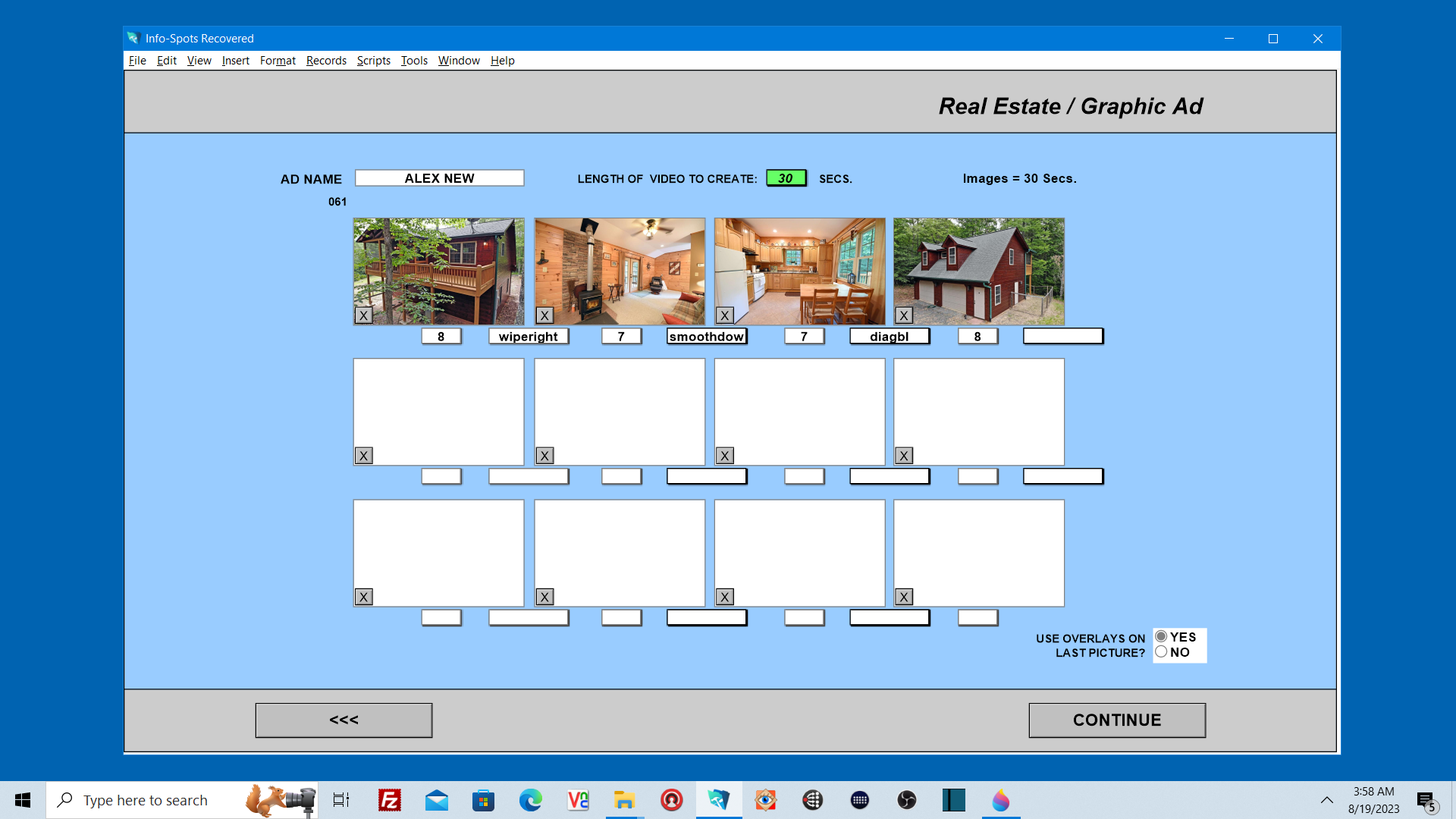Click the duration field 8 under red garage photo
1456x819 pixels.
(978, 336)
